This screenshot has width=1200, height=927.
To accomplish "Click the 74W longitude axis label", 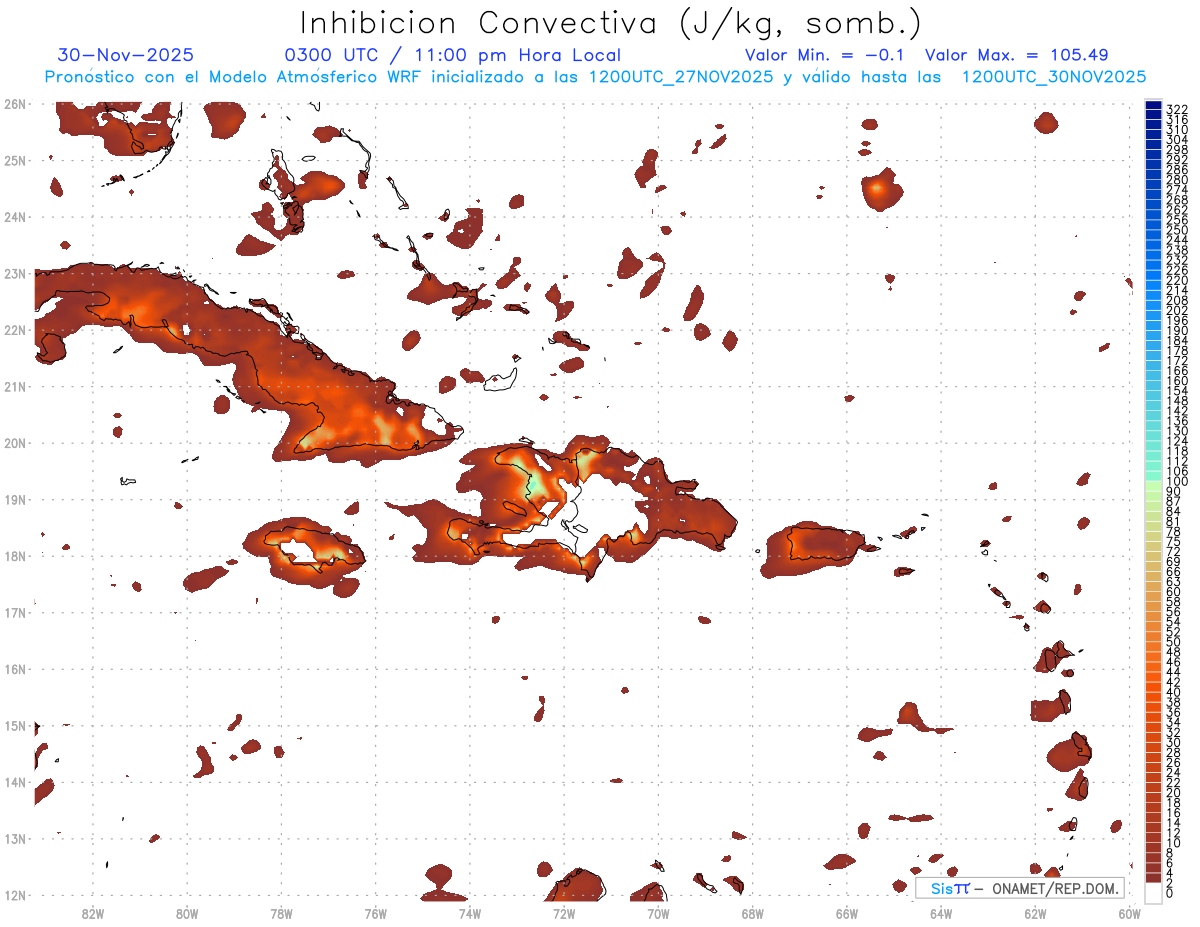I will coord(469,913).
